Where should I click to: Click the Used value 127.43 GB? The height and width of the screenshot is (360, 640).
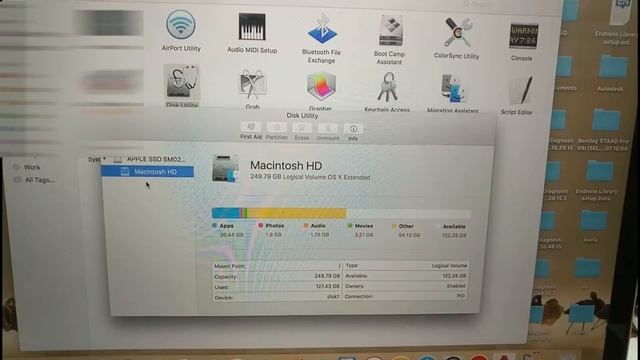(327, 287)
